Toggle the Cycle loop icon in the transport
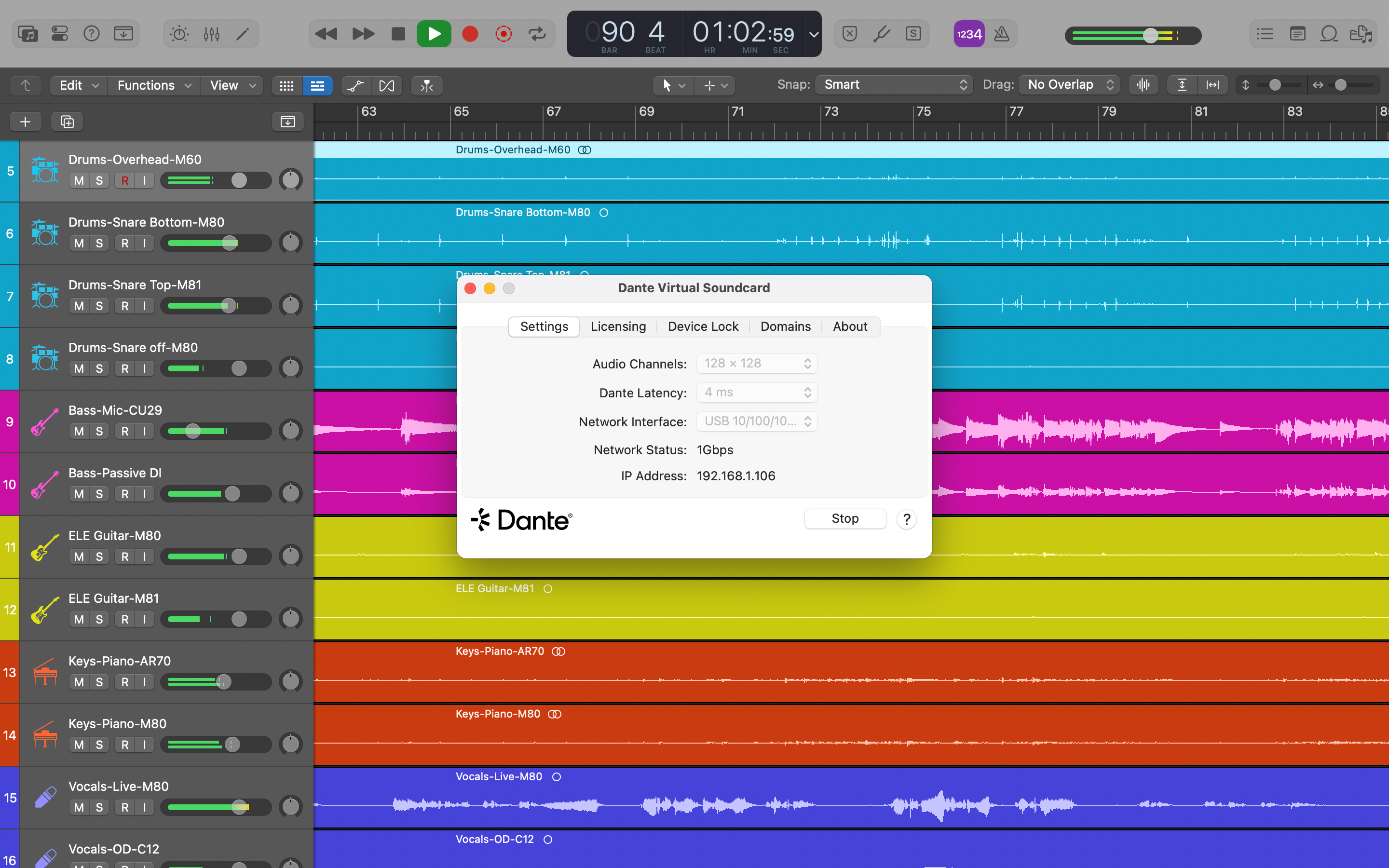1389x868 pixels. pos(537,34)
